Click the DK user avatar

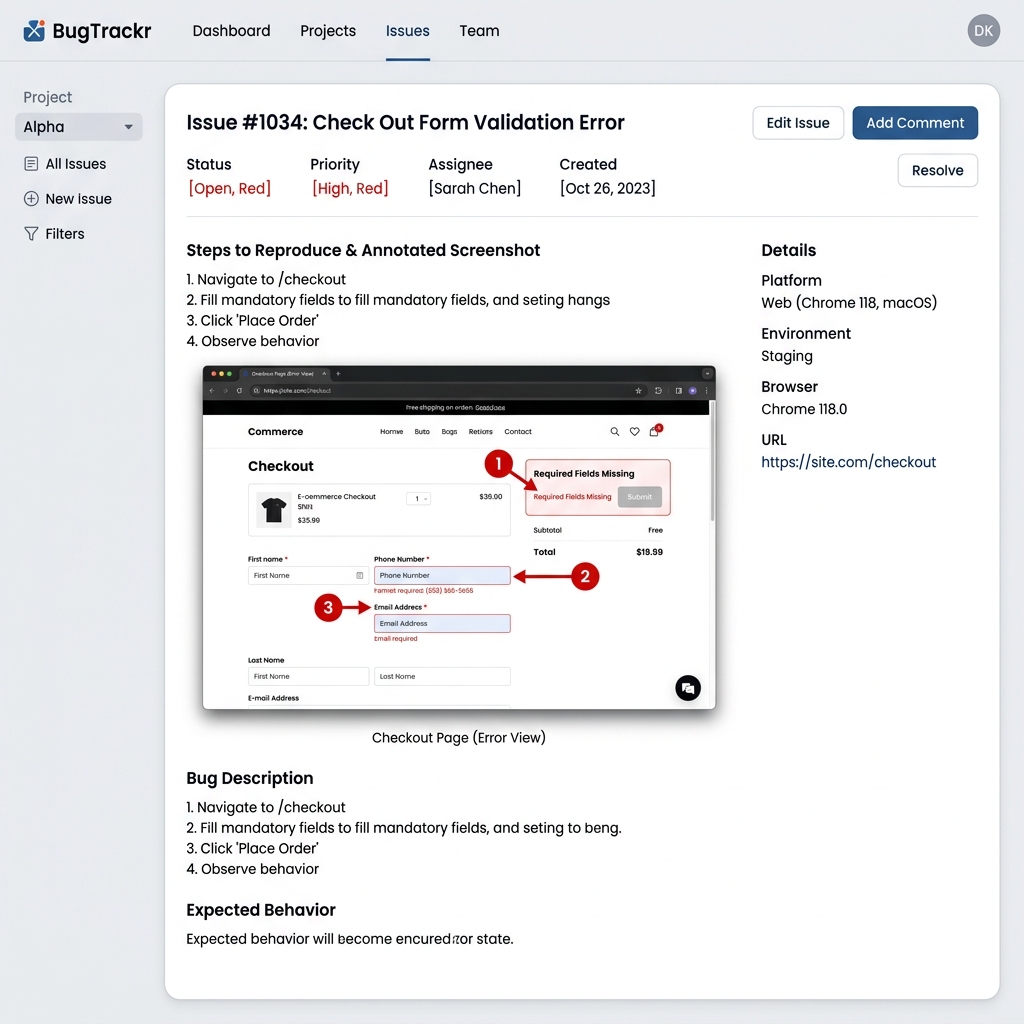(984, 31)
